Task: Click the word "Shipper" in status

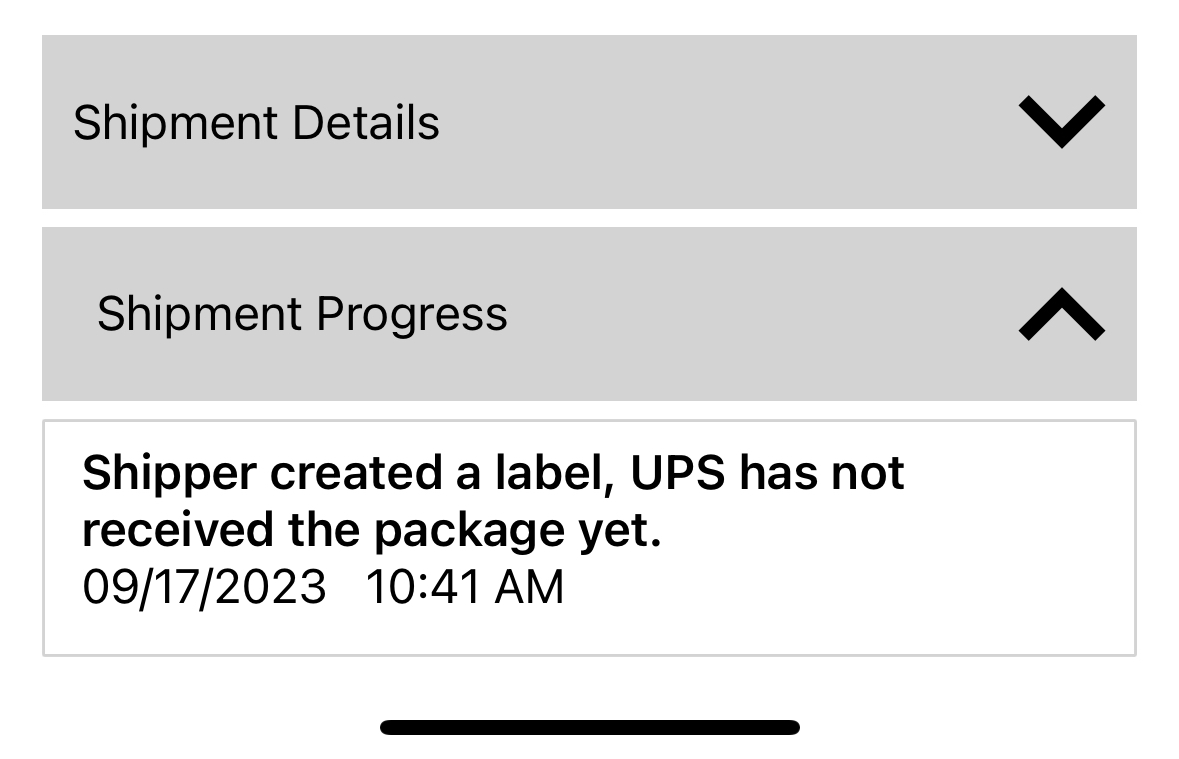Action: point(168,474)
